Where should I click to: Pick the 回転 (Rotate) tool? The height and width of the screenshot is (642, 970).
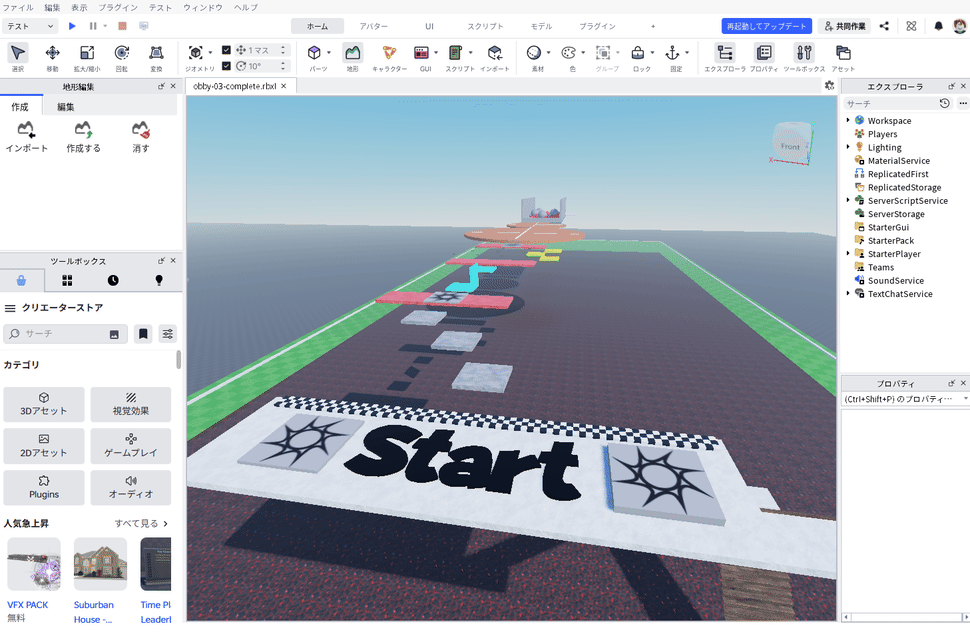(122, 53)
